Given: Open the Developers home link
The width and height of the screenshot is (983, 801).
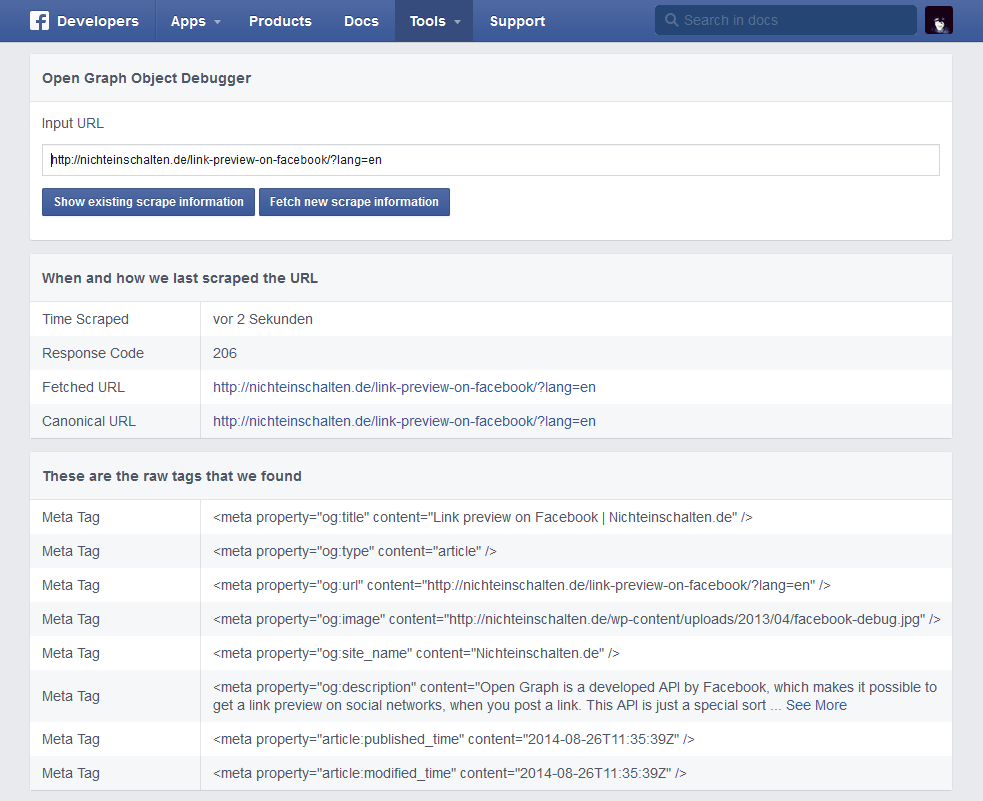Looking at the screenshot, I should [98, 21].
